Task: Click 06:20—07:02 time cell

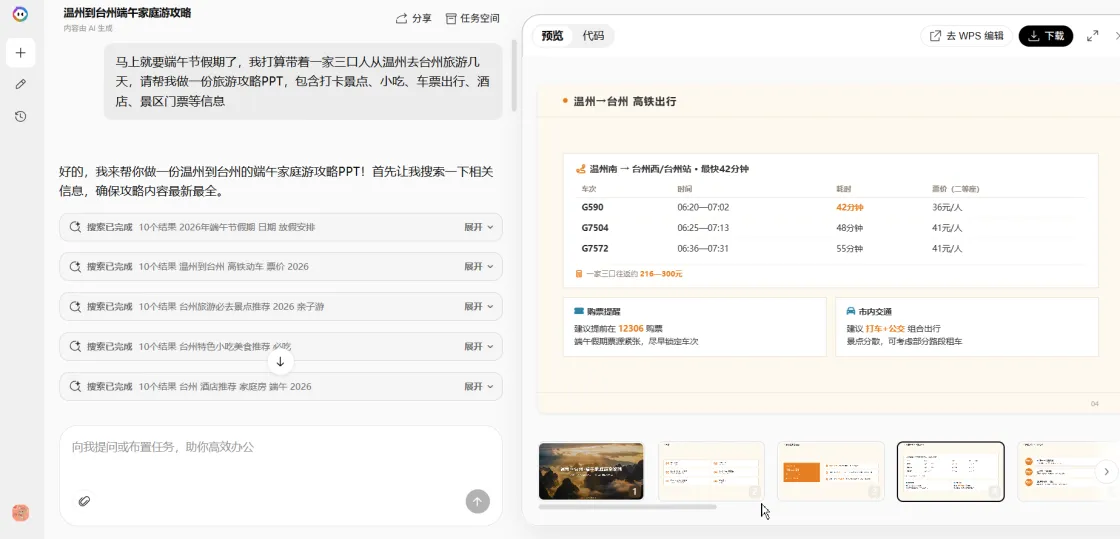Action: pyautogui.click(x=703, y=208)
